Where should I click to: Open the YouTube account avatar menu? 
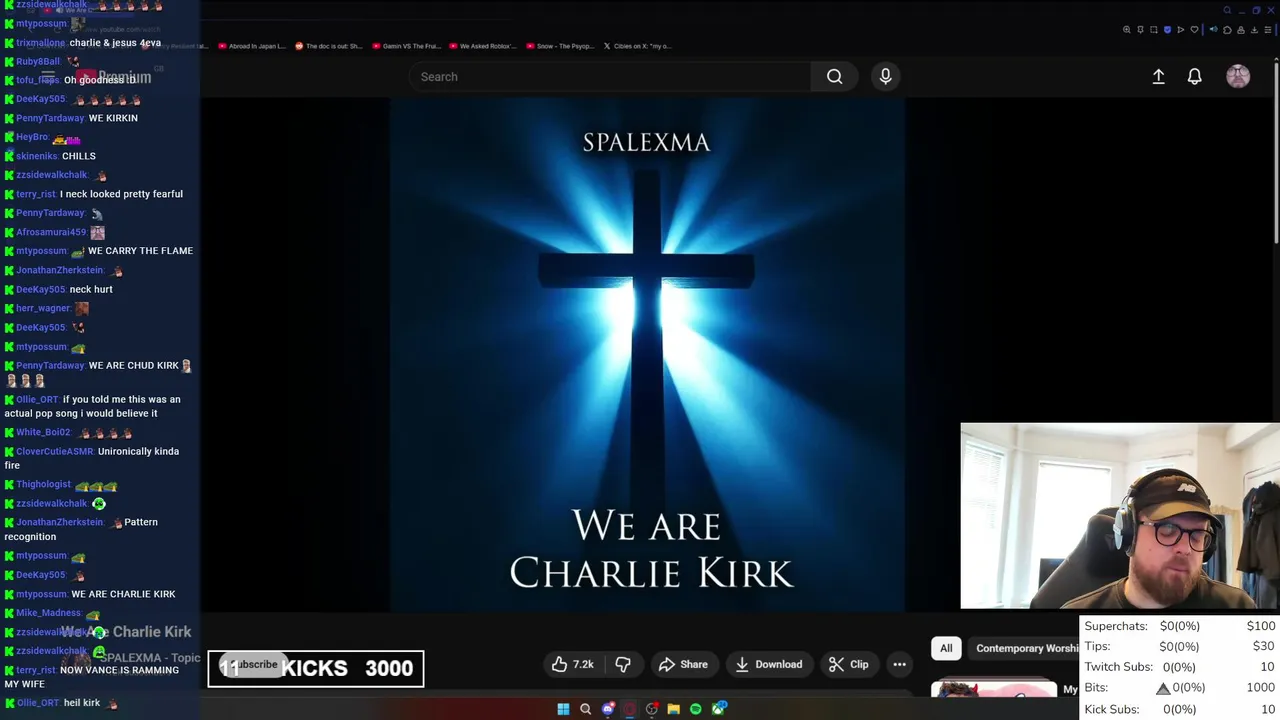(1238, 76)
